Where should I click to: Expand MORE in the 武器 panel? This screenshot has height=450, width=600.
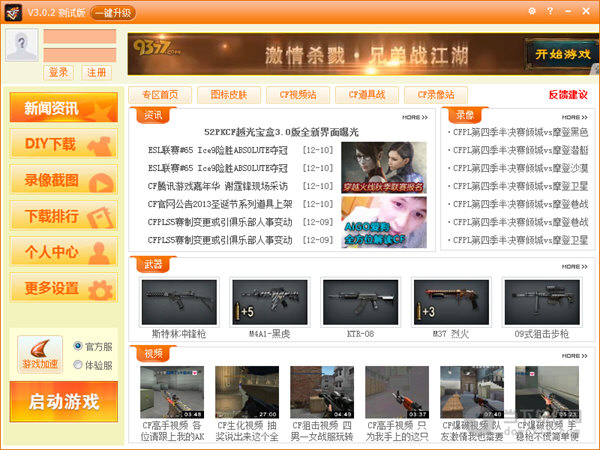tap(574, 267)
